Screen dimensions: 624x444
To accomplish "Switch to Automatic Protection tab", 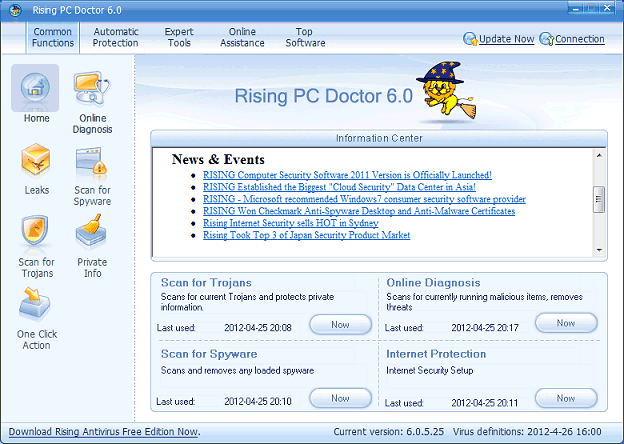I will point(116,37).
